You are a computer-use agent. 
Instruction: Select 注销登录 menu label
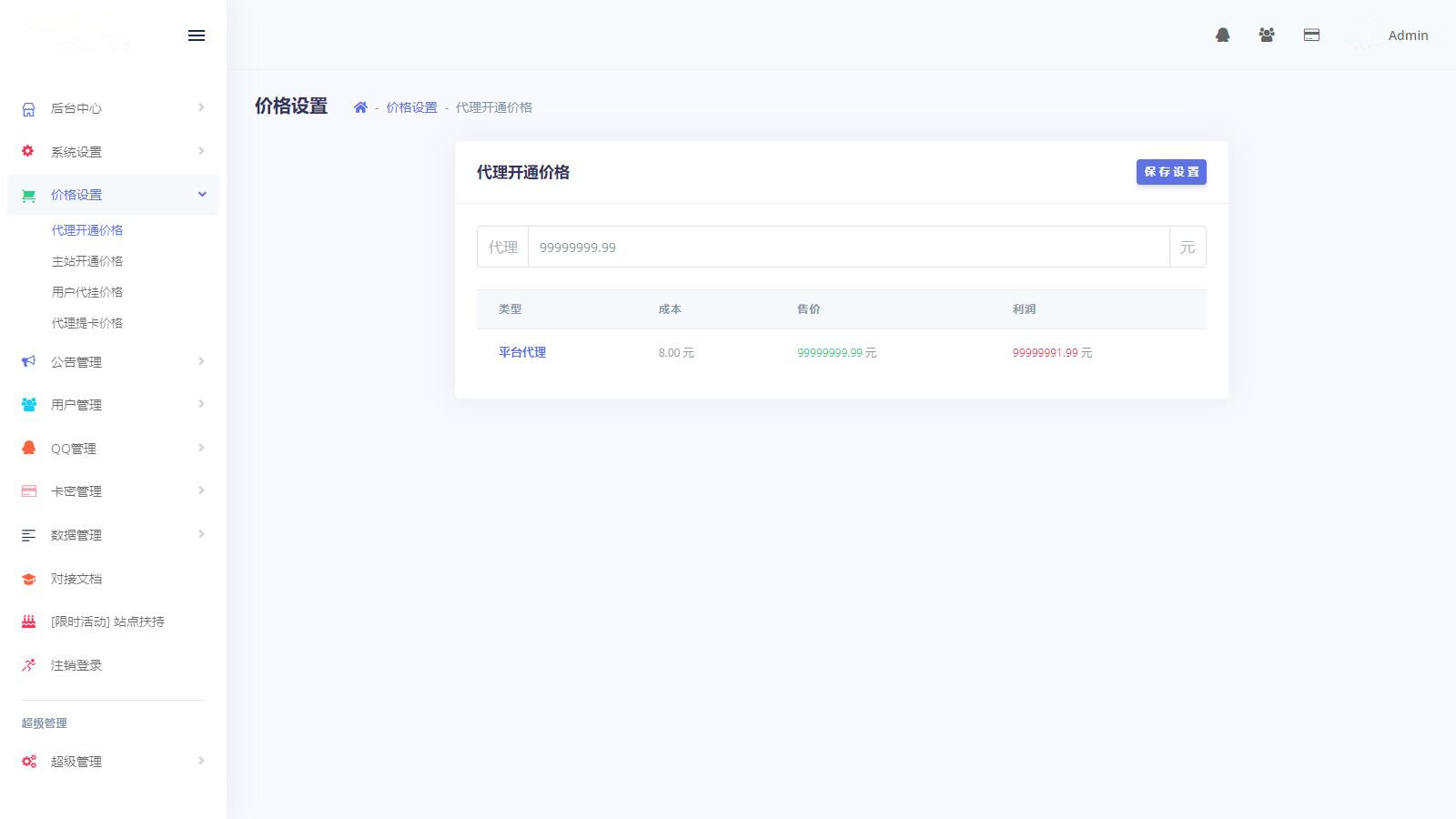pos(76,665)
